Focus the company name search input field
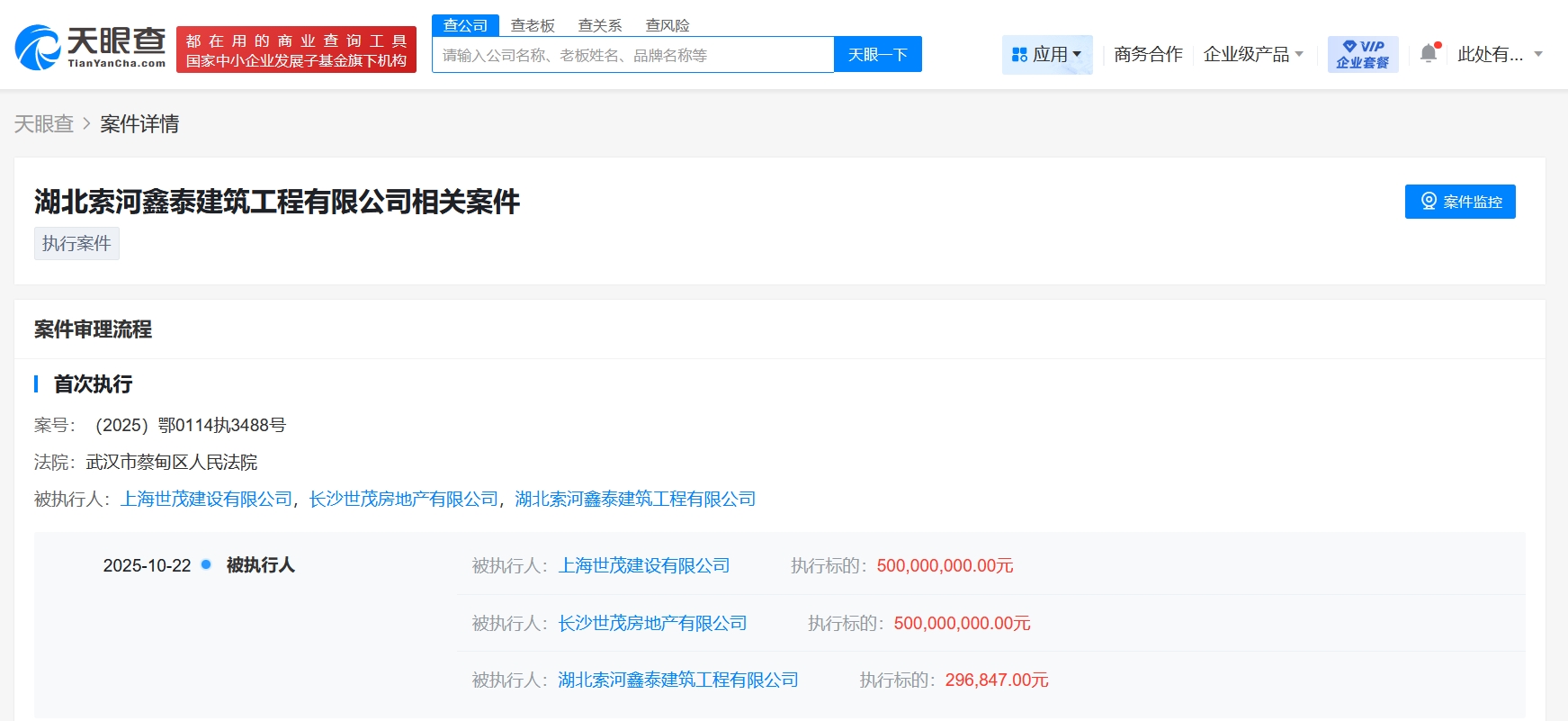The height and width of the screenshot is (721, 1568). pyautogui.click(x=633, y=55)
